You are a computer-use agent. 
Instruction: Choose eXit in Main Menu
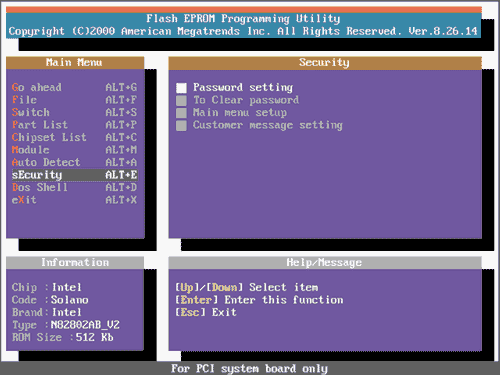click(x=75, y=200)
